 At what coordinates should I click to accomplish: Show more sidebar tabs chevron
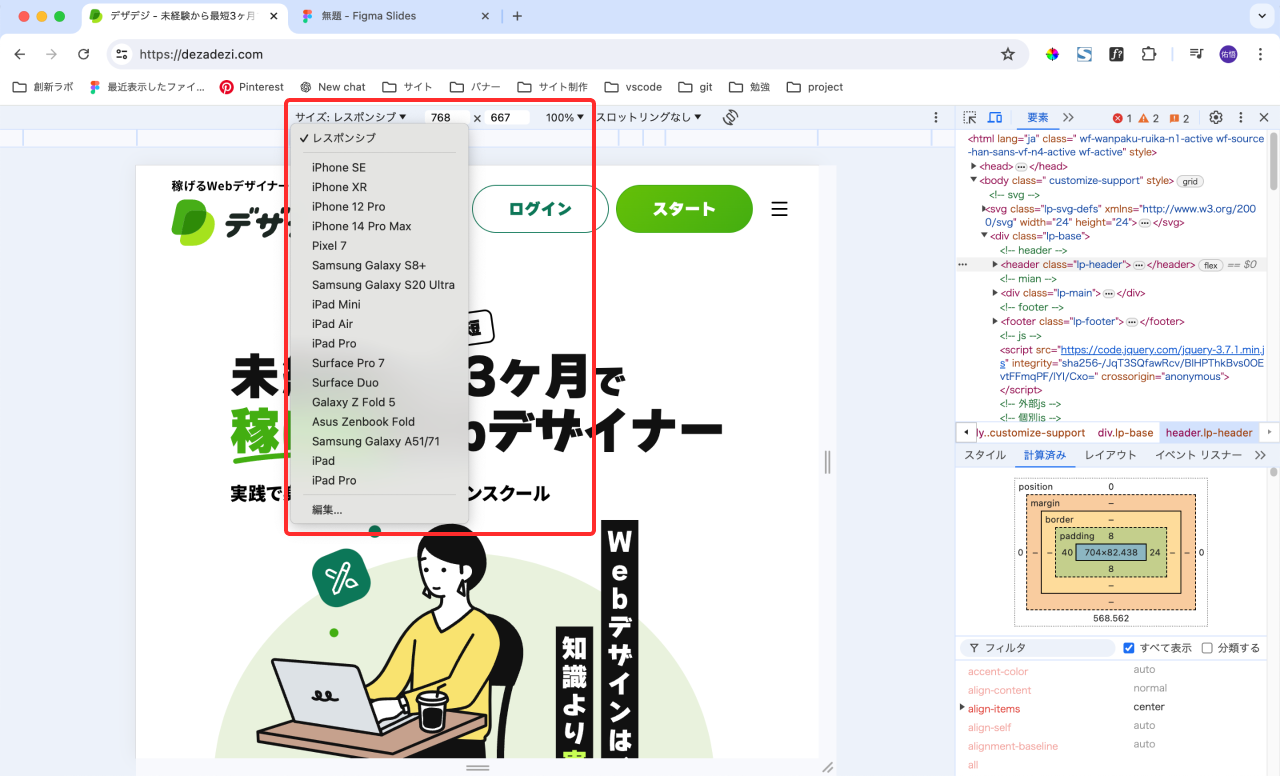[x=1260, y=455]
